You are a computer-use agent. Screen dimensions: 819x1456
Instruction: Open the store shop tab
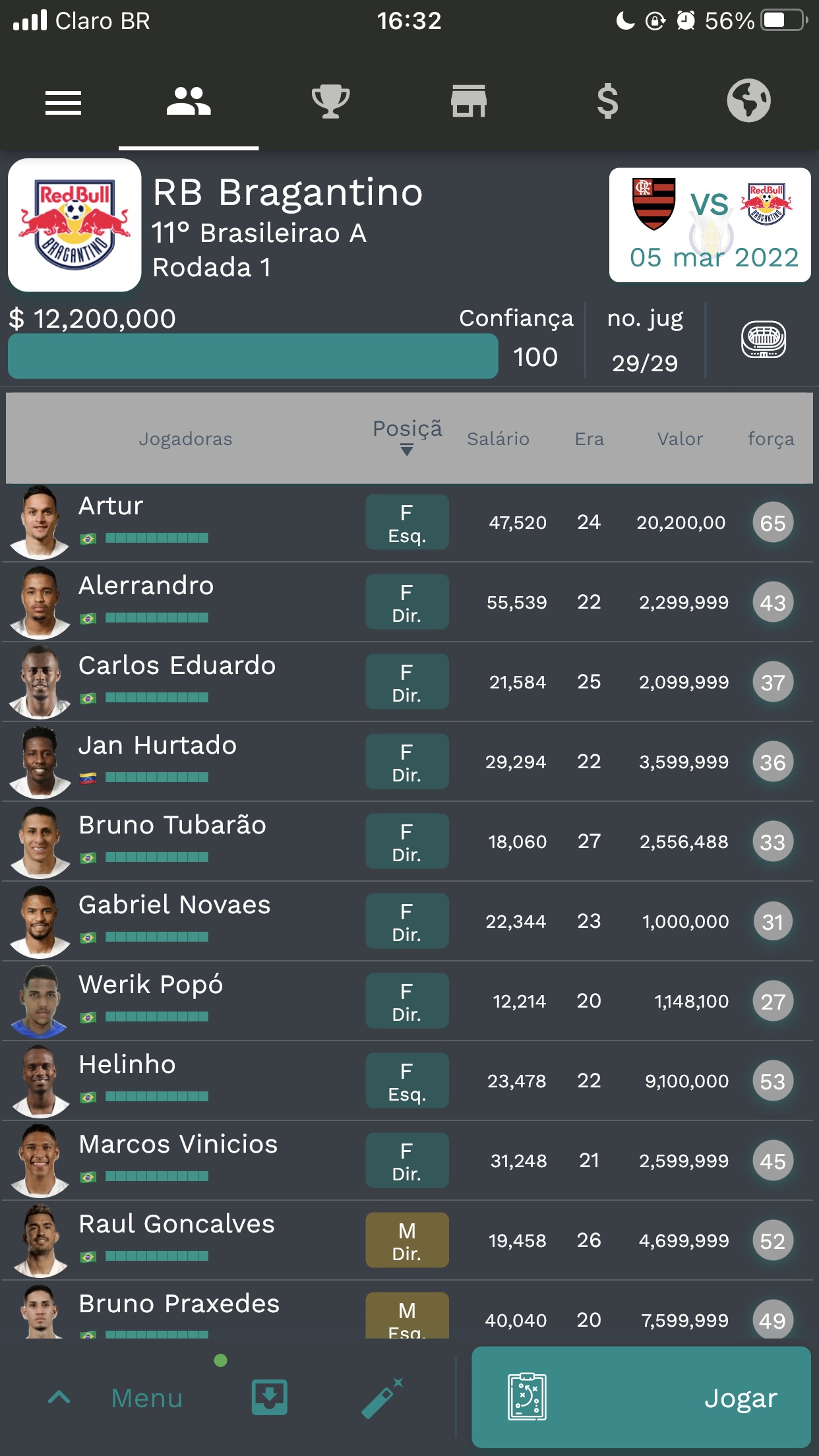click(469, 102)
